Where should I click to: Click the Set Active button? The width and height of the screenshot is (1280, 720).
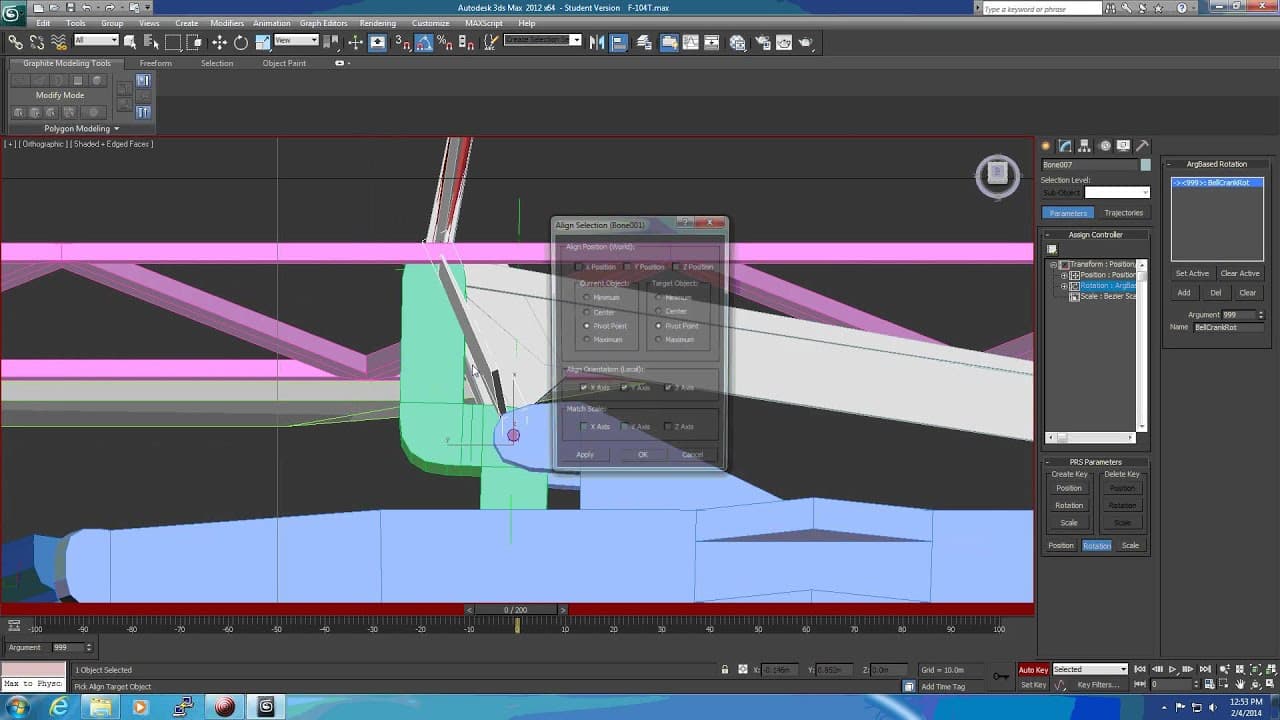pyautogui.click(x=1192, y=273)
